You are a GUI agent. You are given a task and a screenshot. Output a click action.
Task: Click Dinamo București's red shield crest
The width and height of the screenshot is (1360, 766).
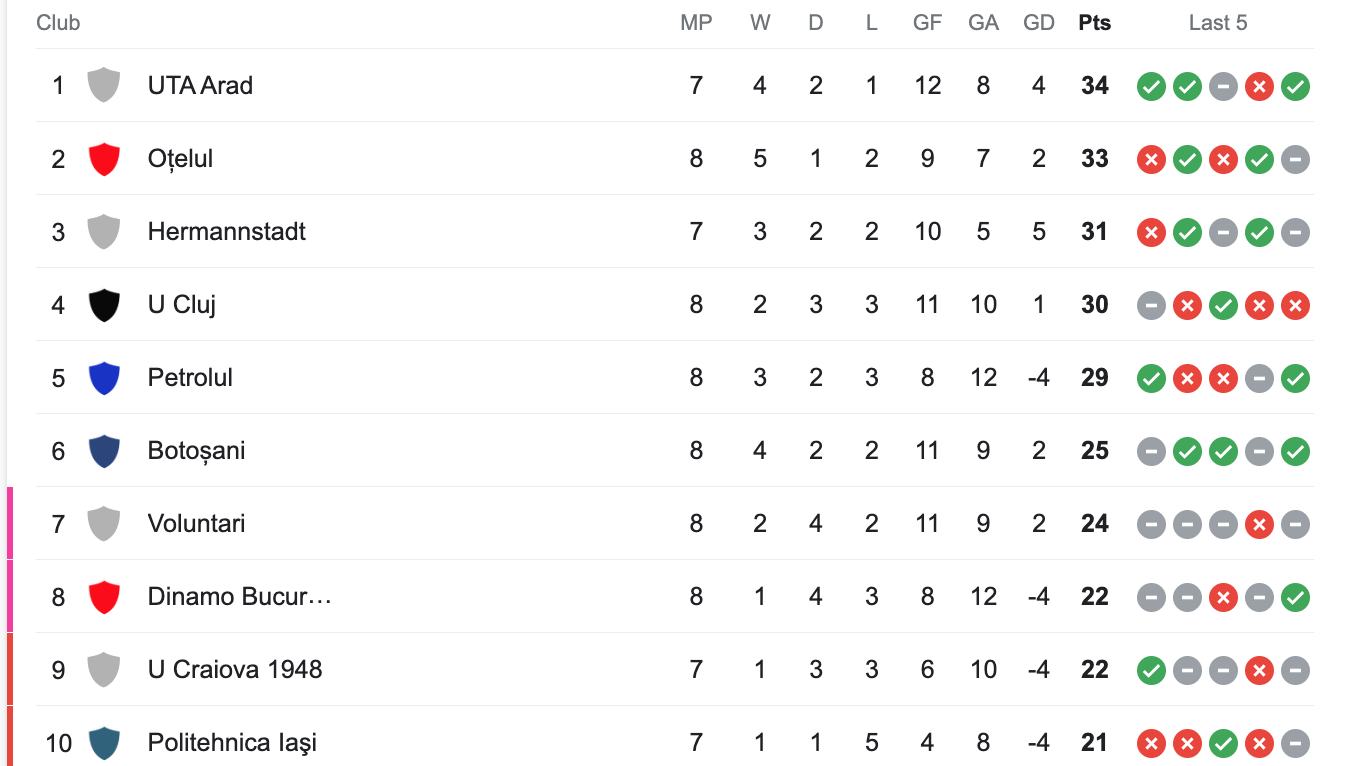tap(104, 597)
